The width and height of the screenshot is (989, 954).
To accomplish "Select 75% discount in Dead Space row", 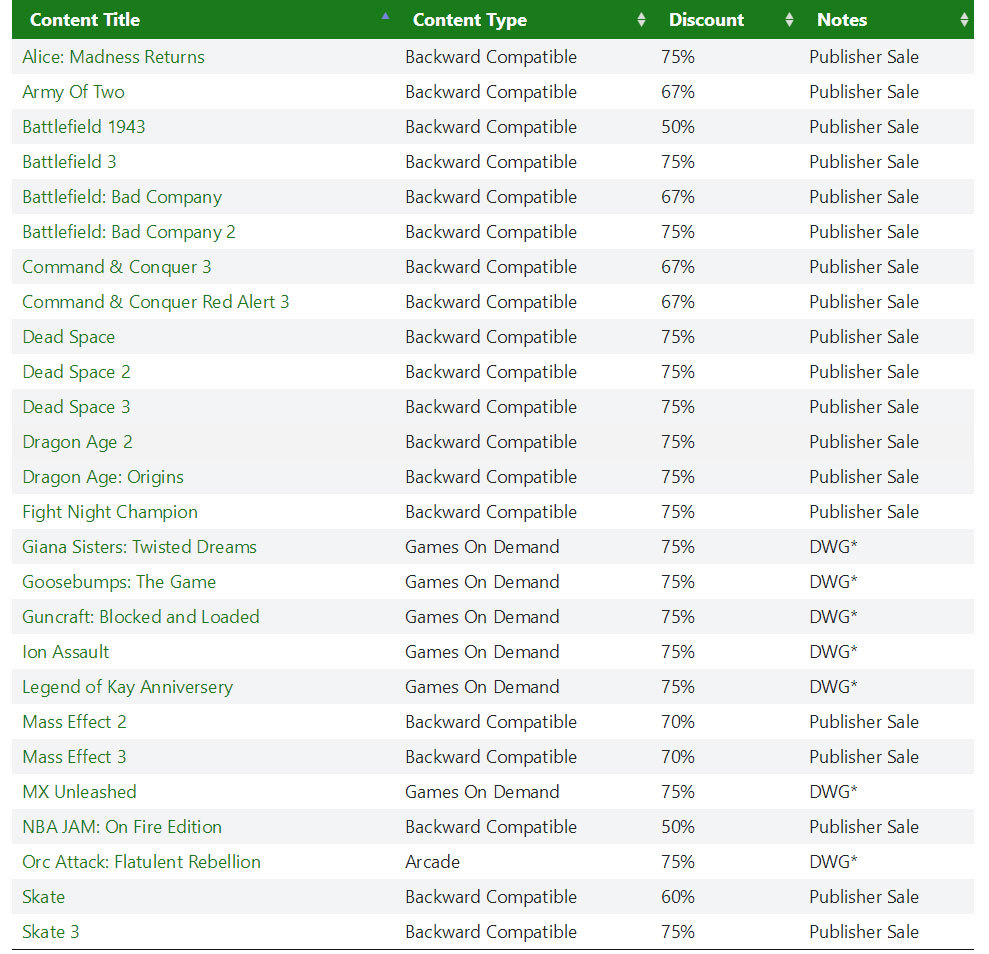I will click(678, 337).
